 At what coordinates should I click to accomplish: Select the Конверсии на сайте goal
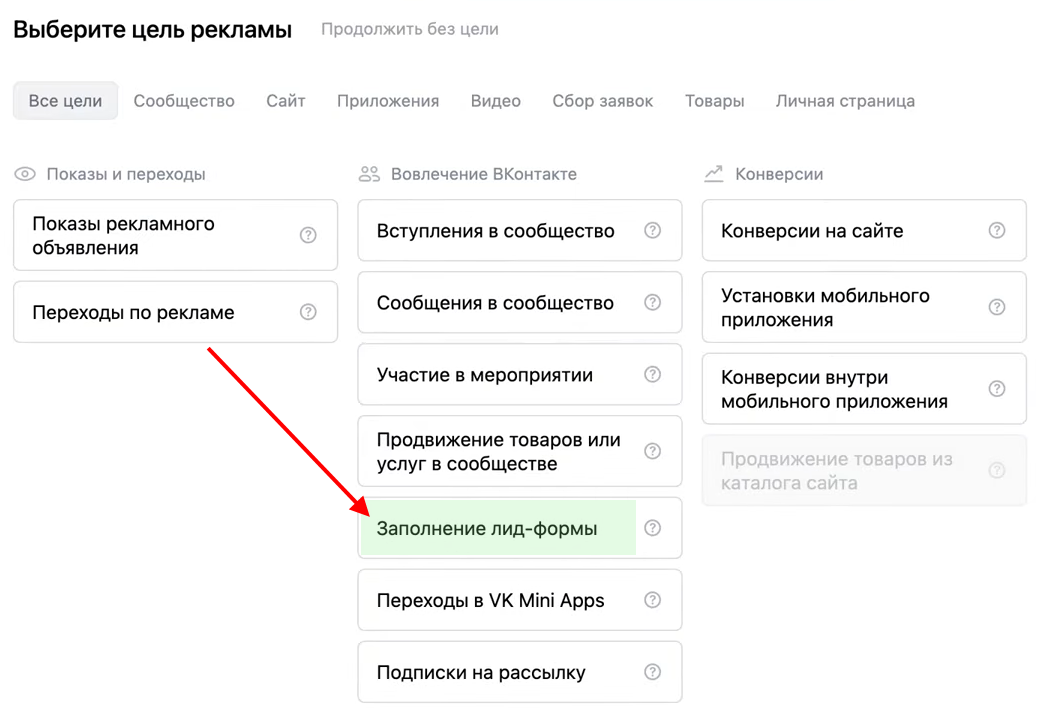click(812, 231)
